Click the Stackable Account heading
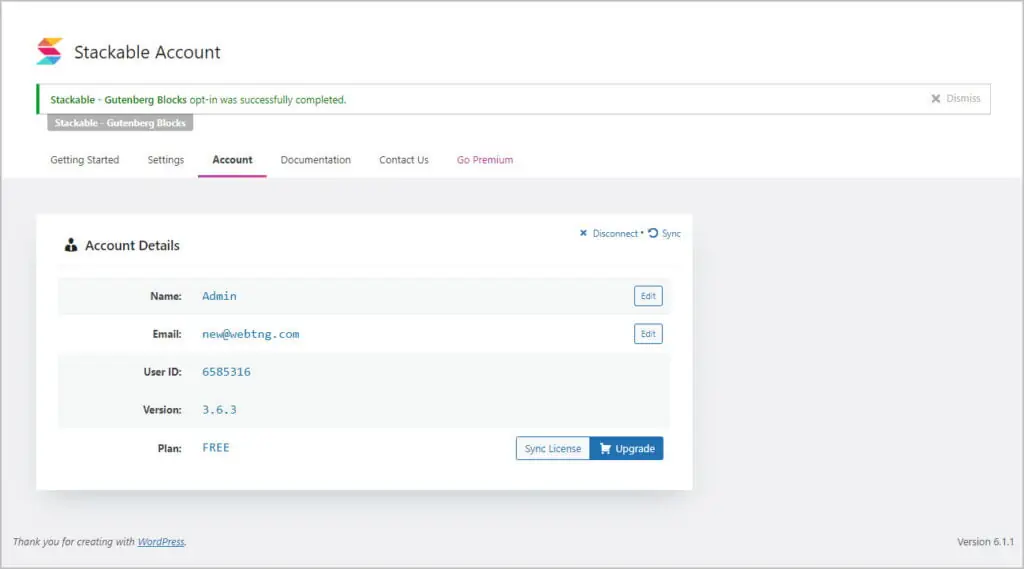This screenshot has height=569, width=1024. pyautogui.click(x=147, y=52)
